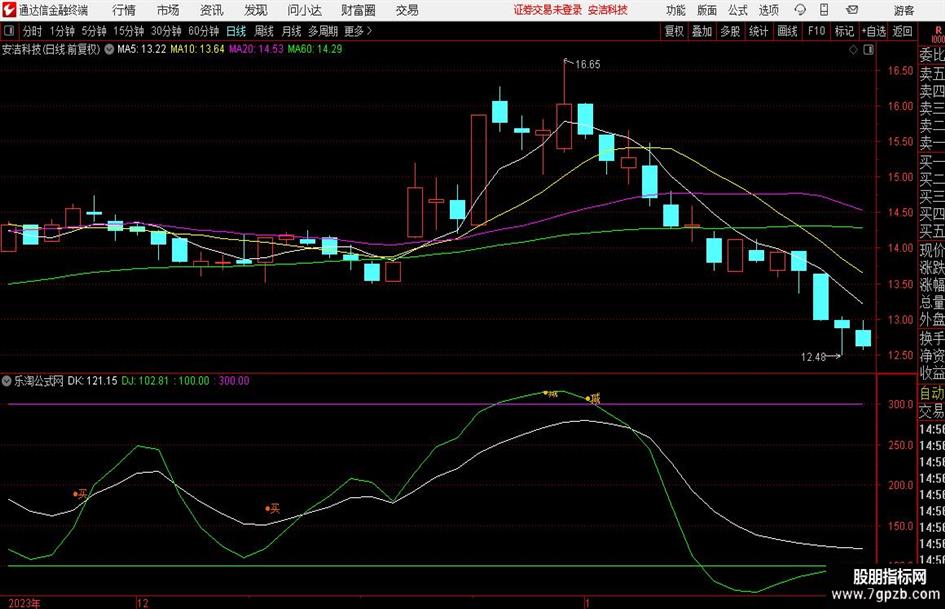
Task: Click the 安洁科技 title link
Action: (608, 10)
